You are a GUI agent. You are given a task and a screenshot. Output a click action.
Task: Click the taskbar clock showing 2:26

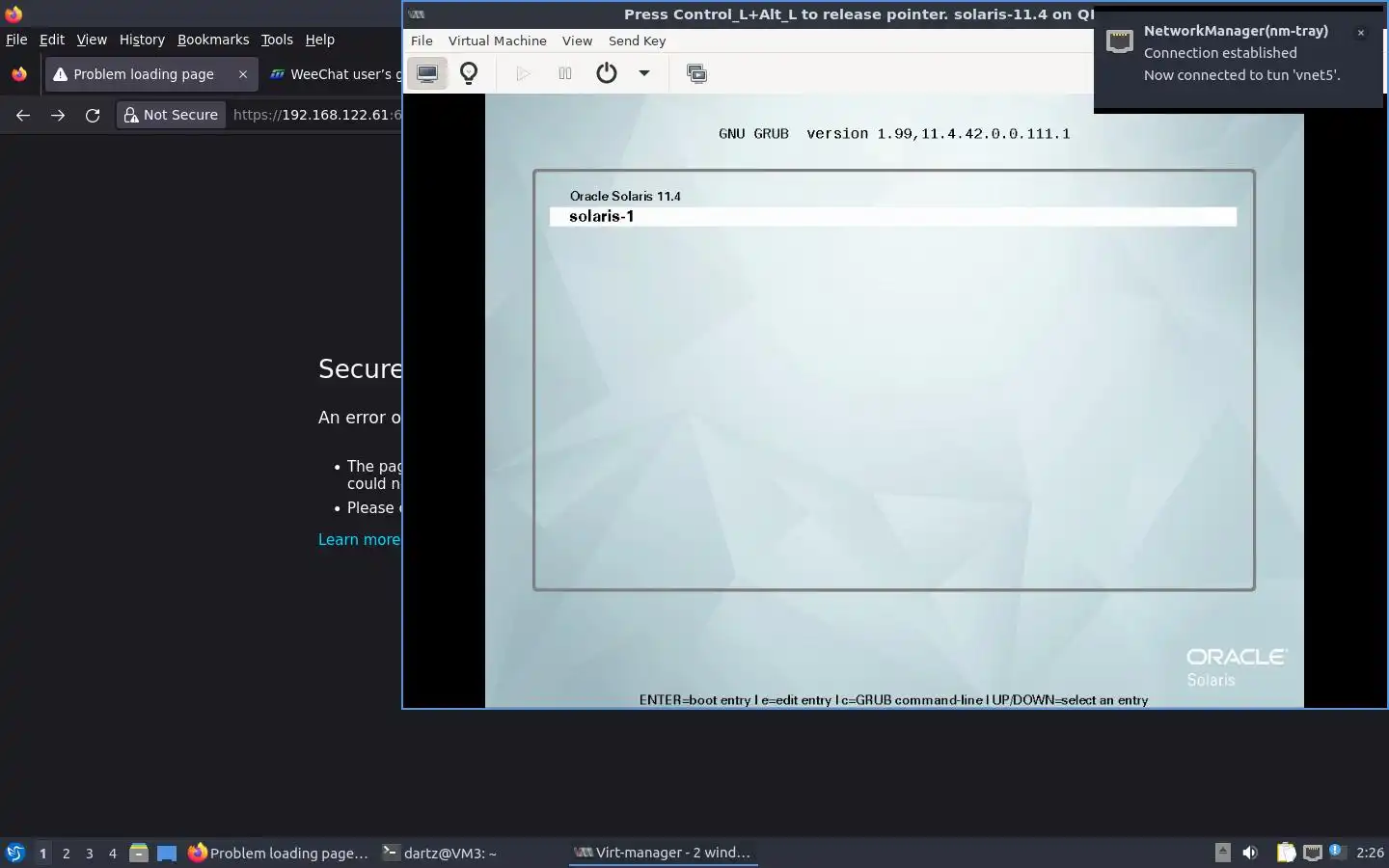(1370, 853)
